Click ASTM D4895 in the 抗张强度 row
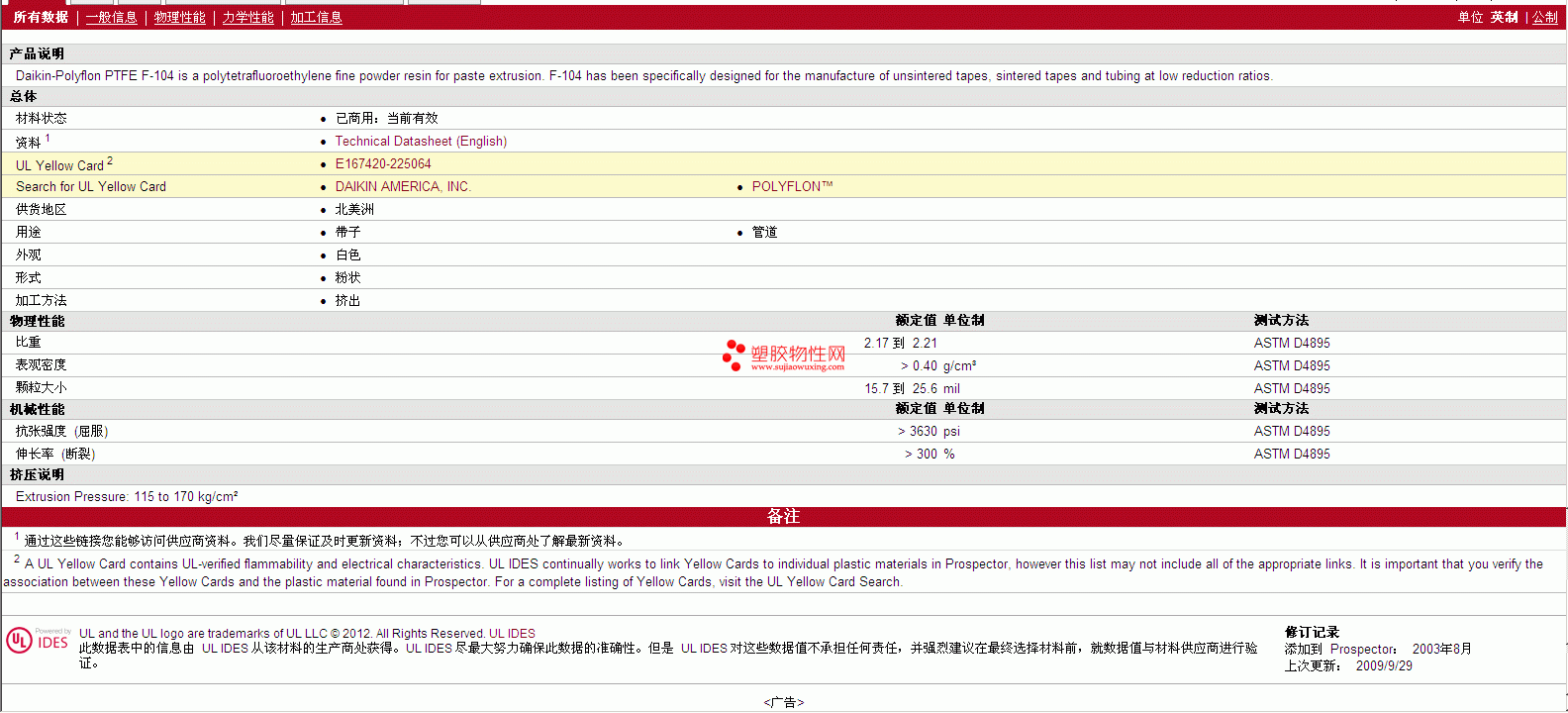This screenshot has height=713, width=1568. coord(1292,432)
